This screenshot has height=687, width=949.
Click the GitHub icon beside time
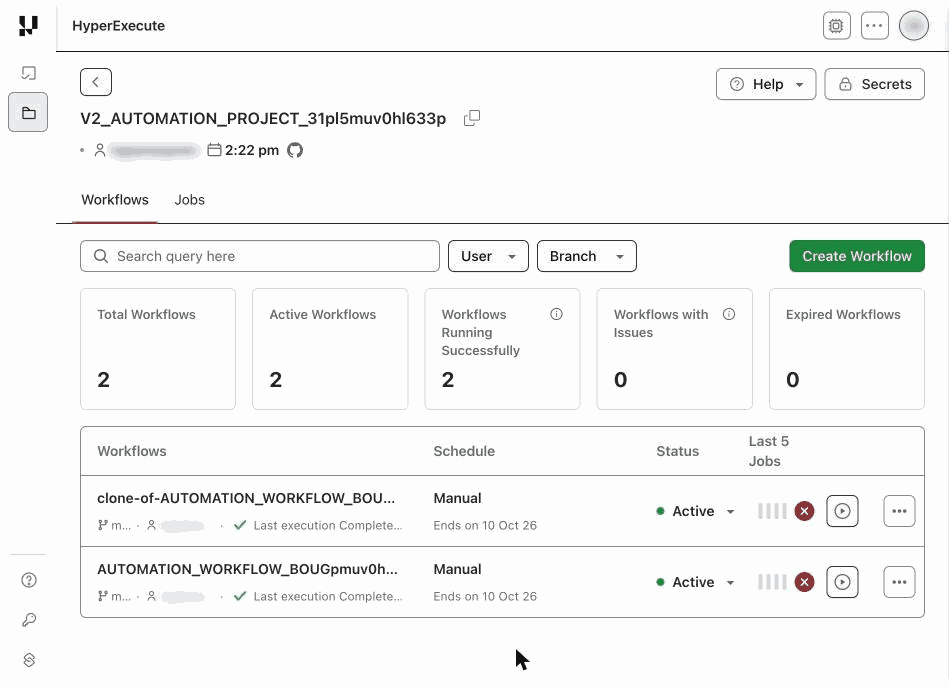click(295, 150)
